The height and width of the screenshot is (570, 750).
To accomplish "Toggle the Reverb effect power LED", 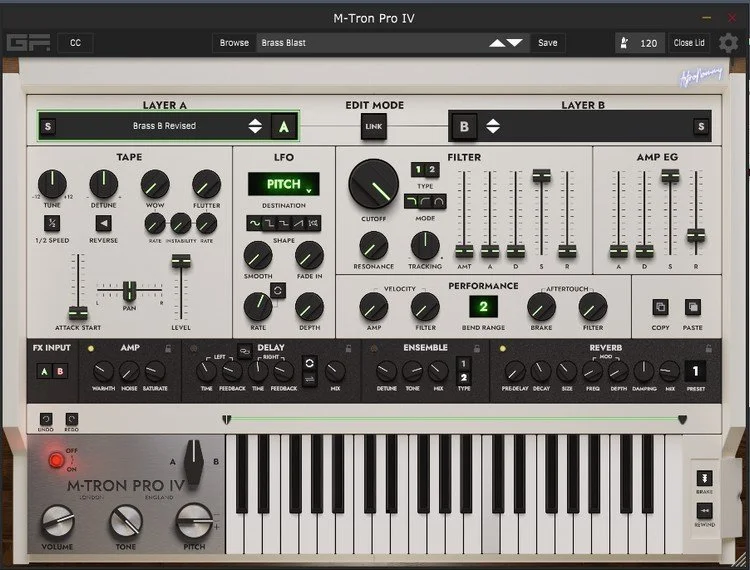I will click(503, 349).
